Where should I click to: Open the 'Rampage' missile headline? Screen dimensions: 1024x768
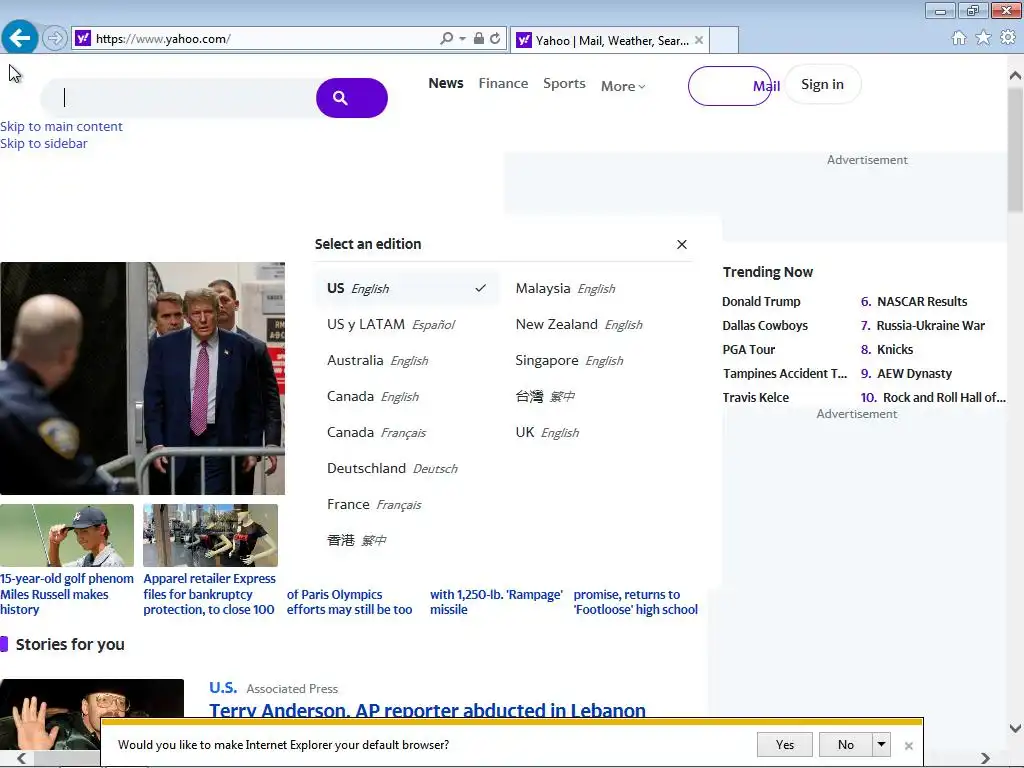(496, 602)
